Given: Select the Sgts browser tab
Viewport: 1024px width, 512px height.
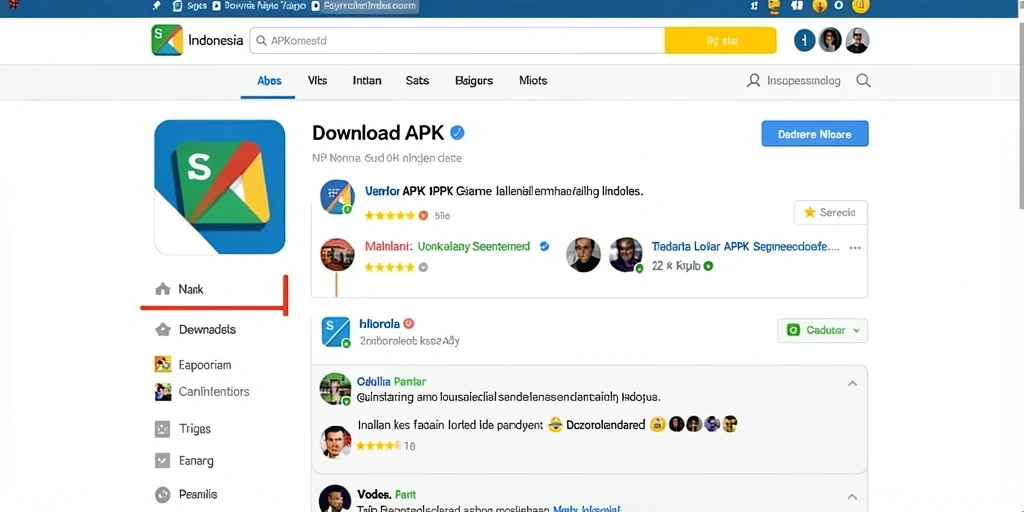Looking at the screenshot, I should coord(191,6).
